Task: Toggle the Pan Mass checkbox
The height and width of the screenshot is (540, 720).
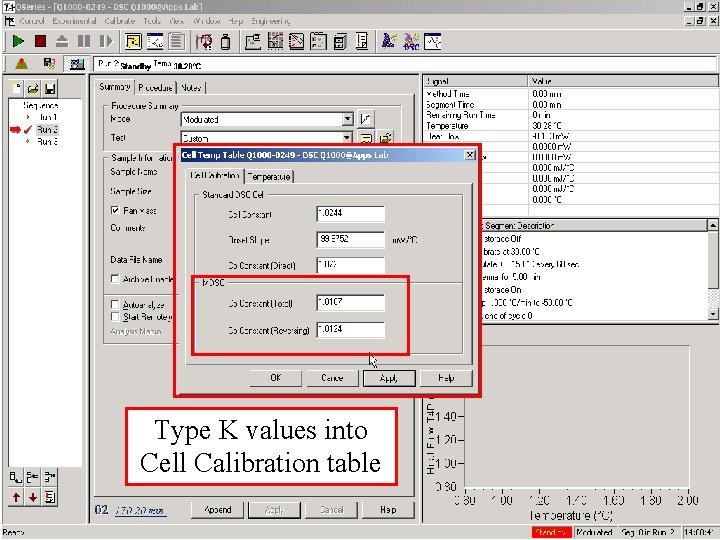Action: (x=115, y=210)
